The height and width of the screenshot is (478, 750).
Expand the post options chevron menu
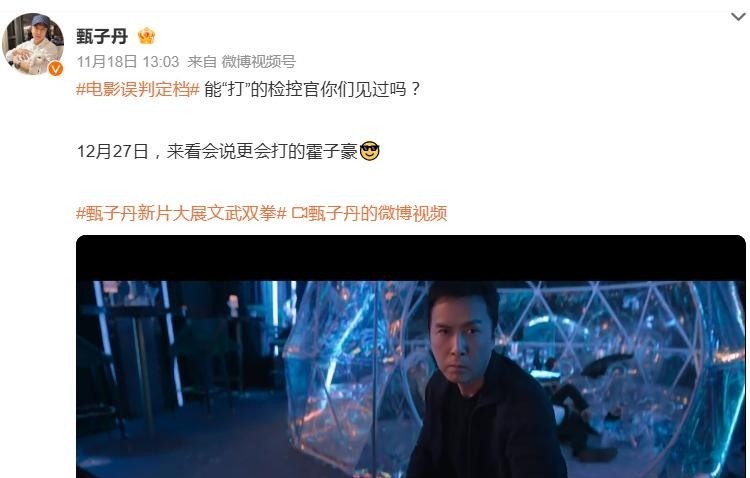[739, 17]
